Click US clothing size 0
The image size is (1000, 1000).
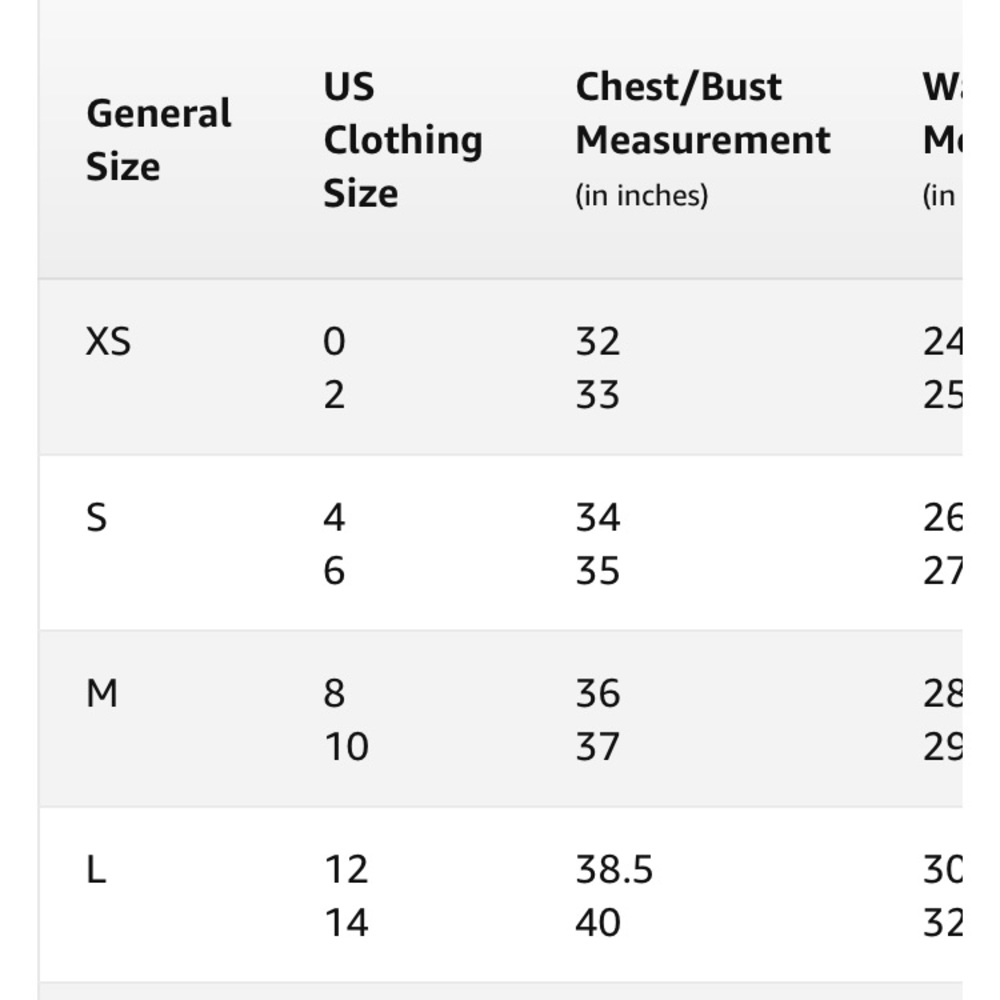click(x=334, y=342)
